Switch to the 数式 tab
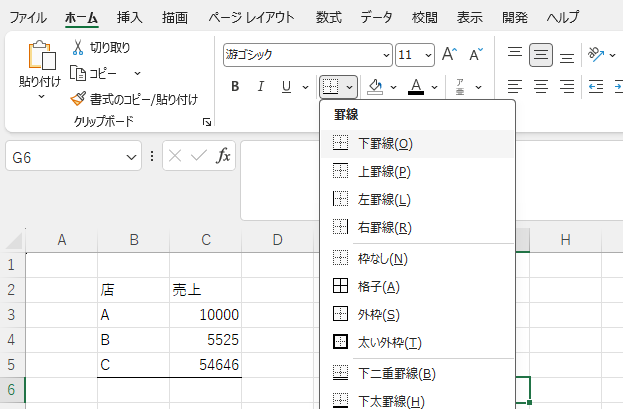623x409 pixels. click(329, 17)
